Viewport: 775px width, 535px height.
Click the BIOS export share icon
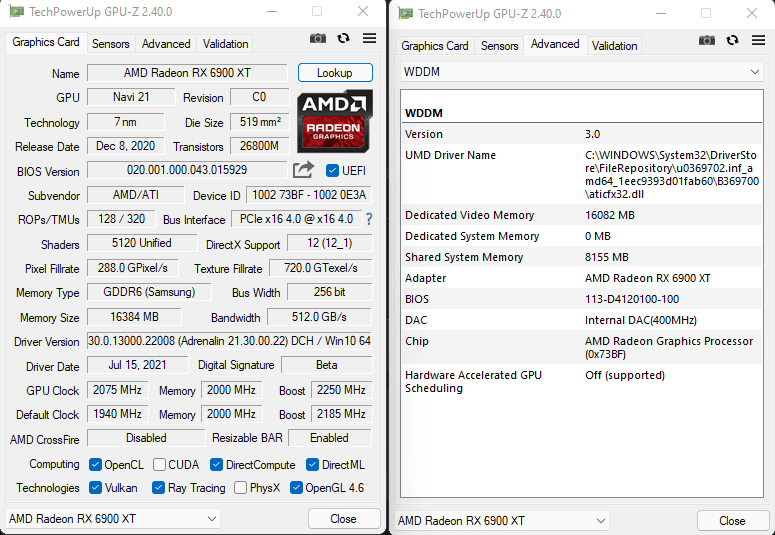point(303,170)
